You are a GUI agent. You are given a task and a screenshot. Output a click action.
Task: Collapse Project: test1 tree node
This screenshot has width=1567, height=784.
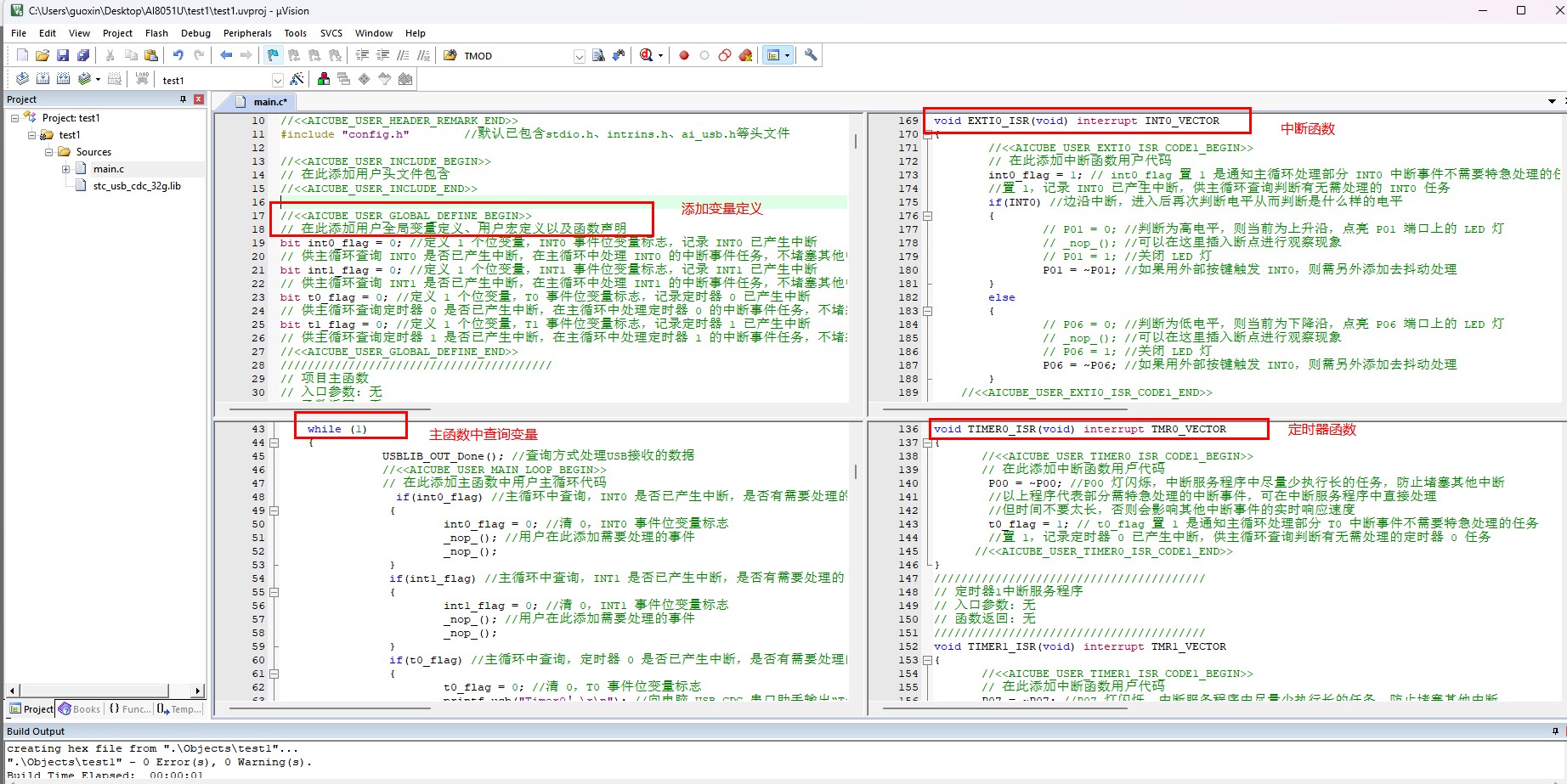tap(14, 118)
